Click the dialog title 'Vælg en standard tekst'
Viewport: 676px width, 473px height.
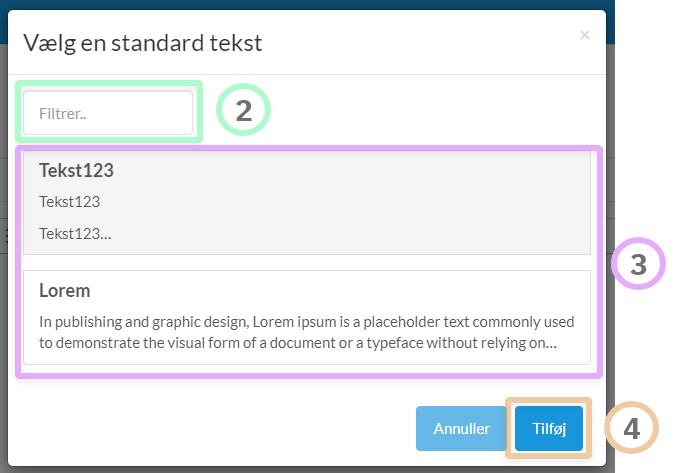tap(143, 42)
